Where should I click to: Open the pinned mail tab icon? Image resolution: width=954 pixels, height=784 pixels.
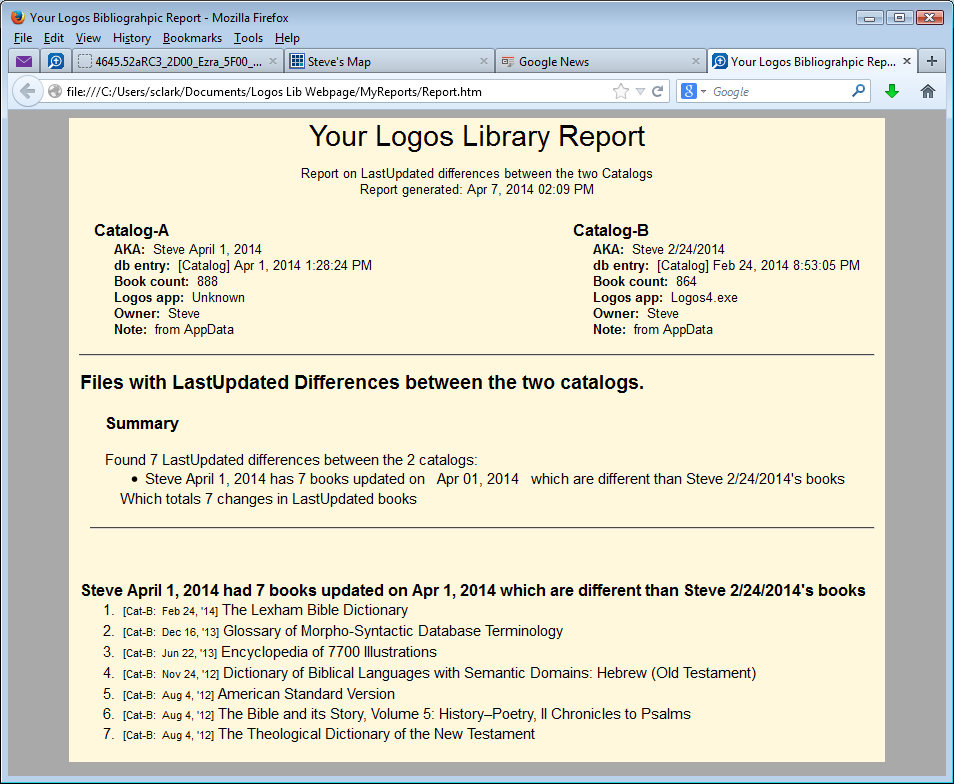pyautogui.click(x=24, y=61)
